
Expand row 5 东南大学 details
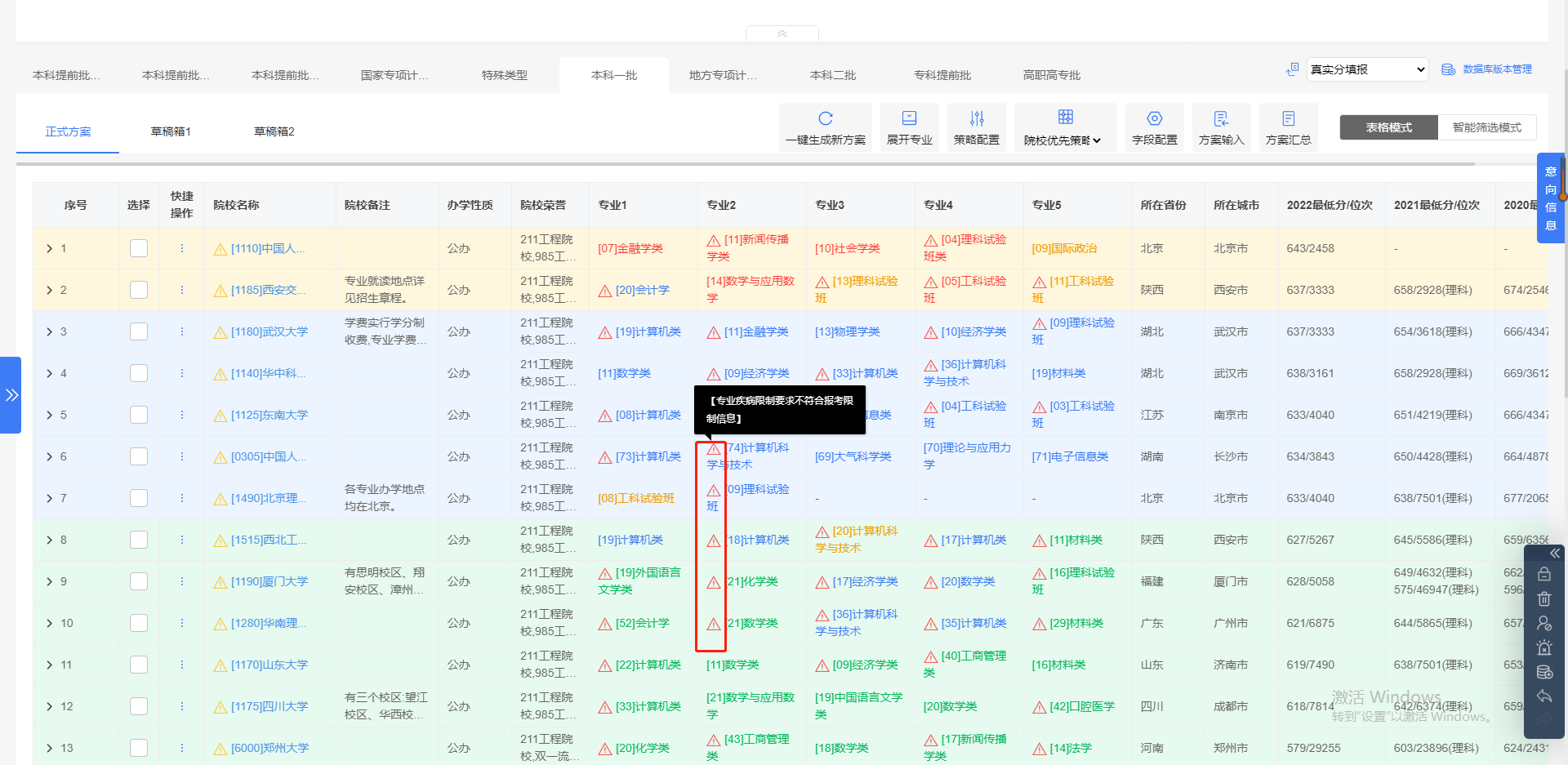pos(49,415)
